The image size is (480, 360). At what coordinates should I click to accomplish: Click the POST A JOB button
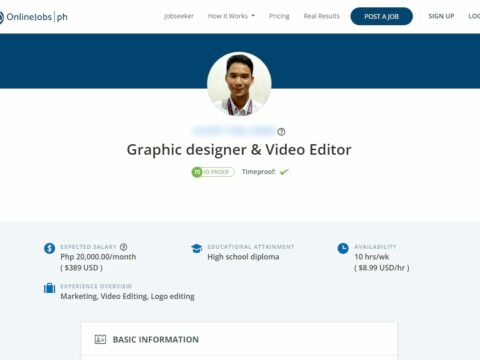click(381, 16)
